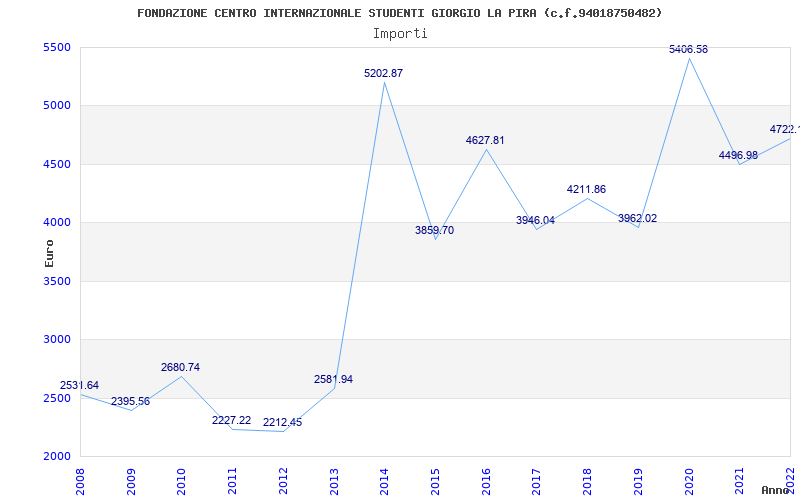The width and height of the screenshot is (800, 500).
Task: Click the data label 4627.81
Action: point(485,140)
